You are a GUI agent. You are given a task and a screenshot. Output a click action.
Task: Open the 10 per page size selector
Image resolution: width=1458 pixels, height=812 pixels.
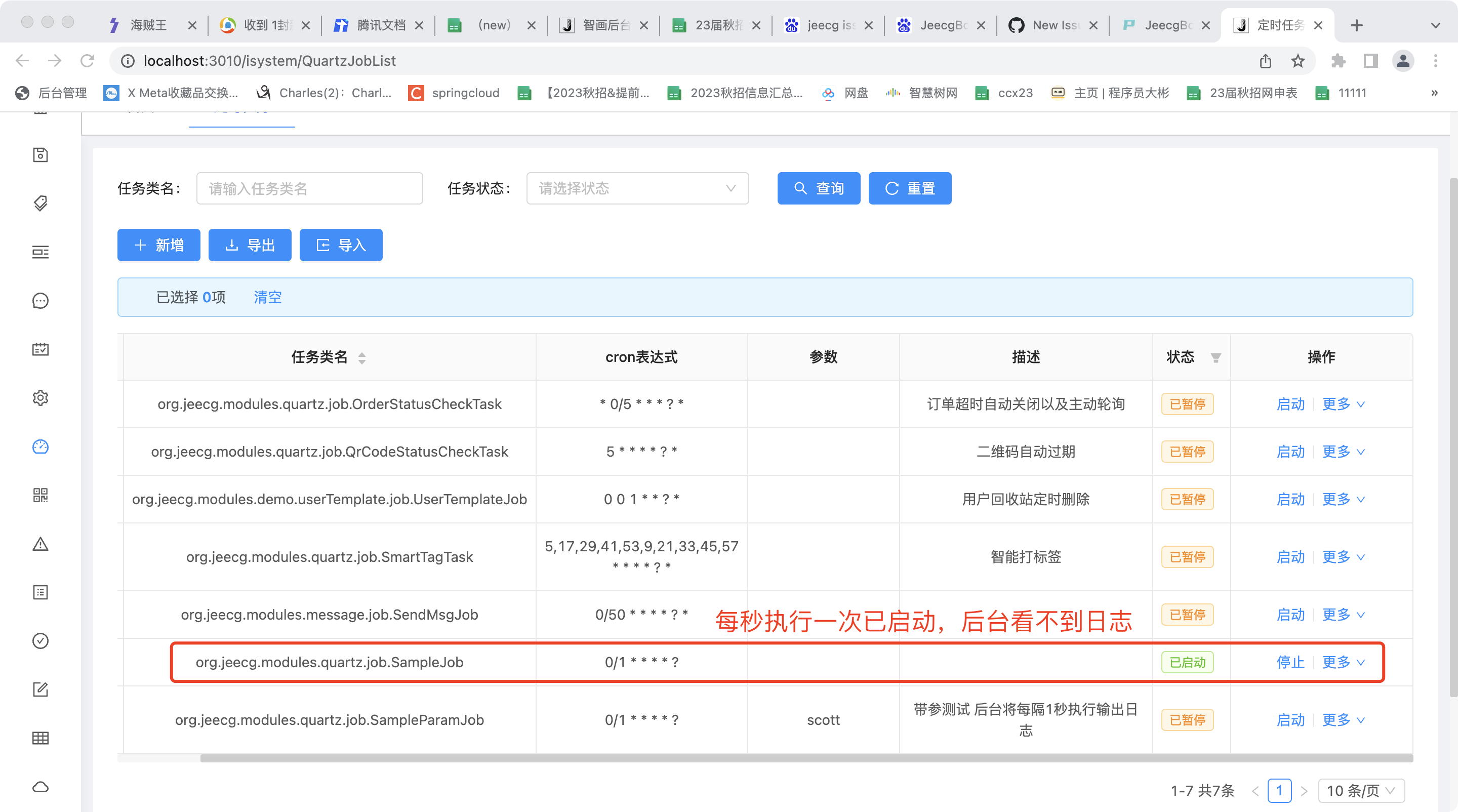(1361, 791)
